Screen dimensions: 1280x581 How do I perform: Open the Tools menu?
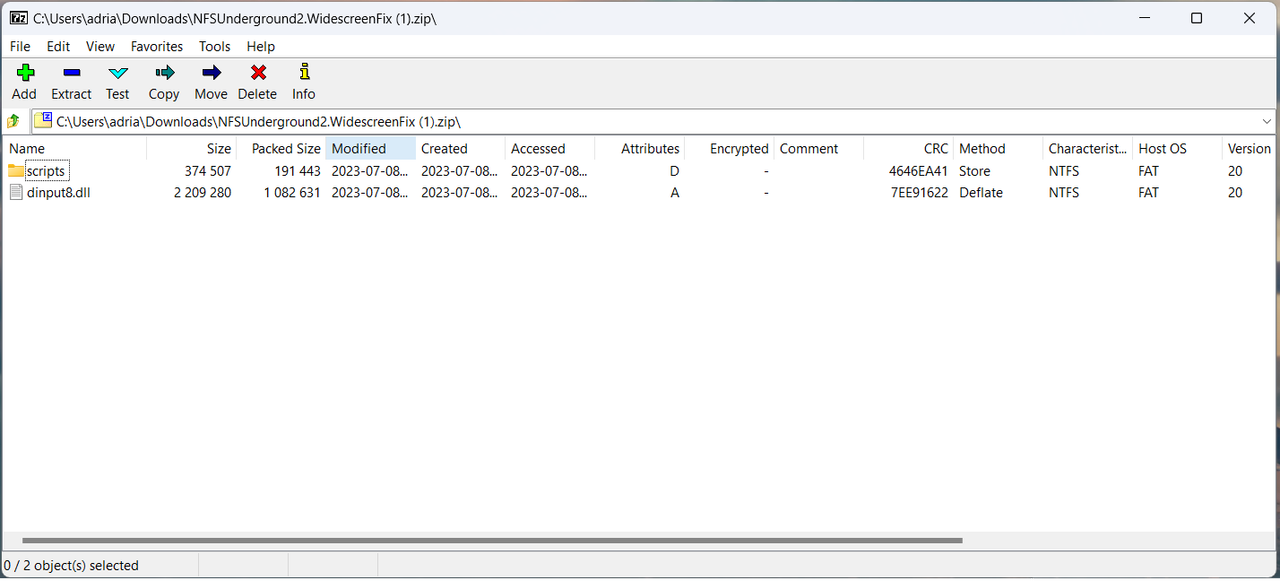click(215, 46)
